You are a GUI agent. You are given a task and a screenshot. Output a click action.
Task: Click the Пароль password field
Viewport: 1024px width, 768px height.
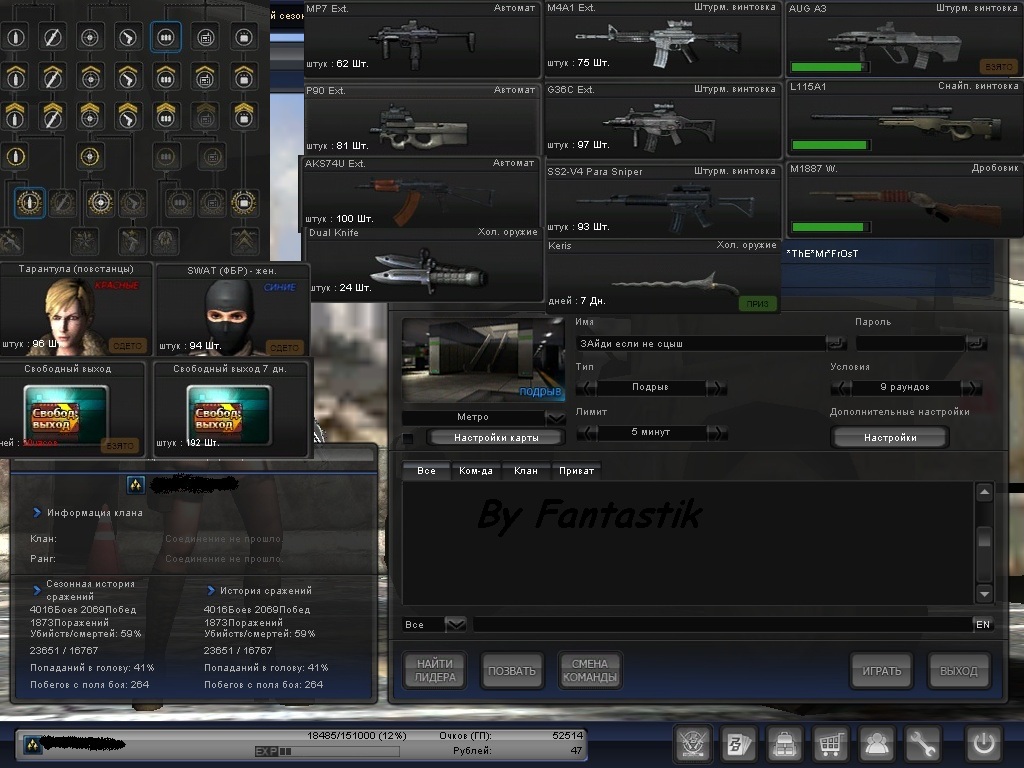pyautogui.click(x=911, y=344)
